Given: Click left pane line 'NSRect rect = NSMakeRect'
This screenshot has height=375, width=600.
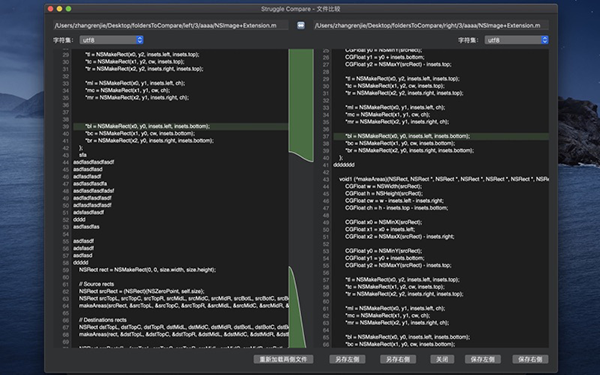Looking at the screenshot, I should coord(147,270).
